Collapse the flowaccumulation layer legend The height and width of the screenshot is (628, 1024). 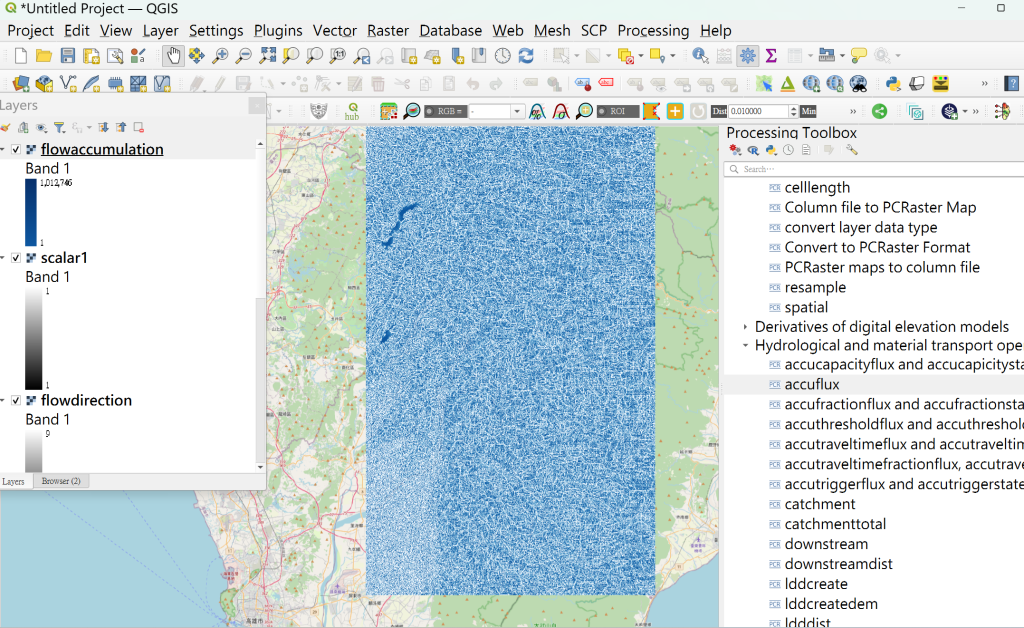click(3, 149)
